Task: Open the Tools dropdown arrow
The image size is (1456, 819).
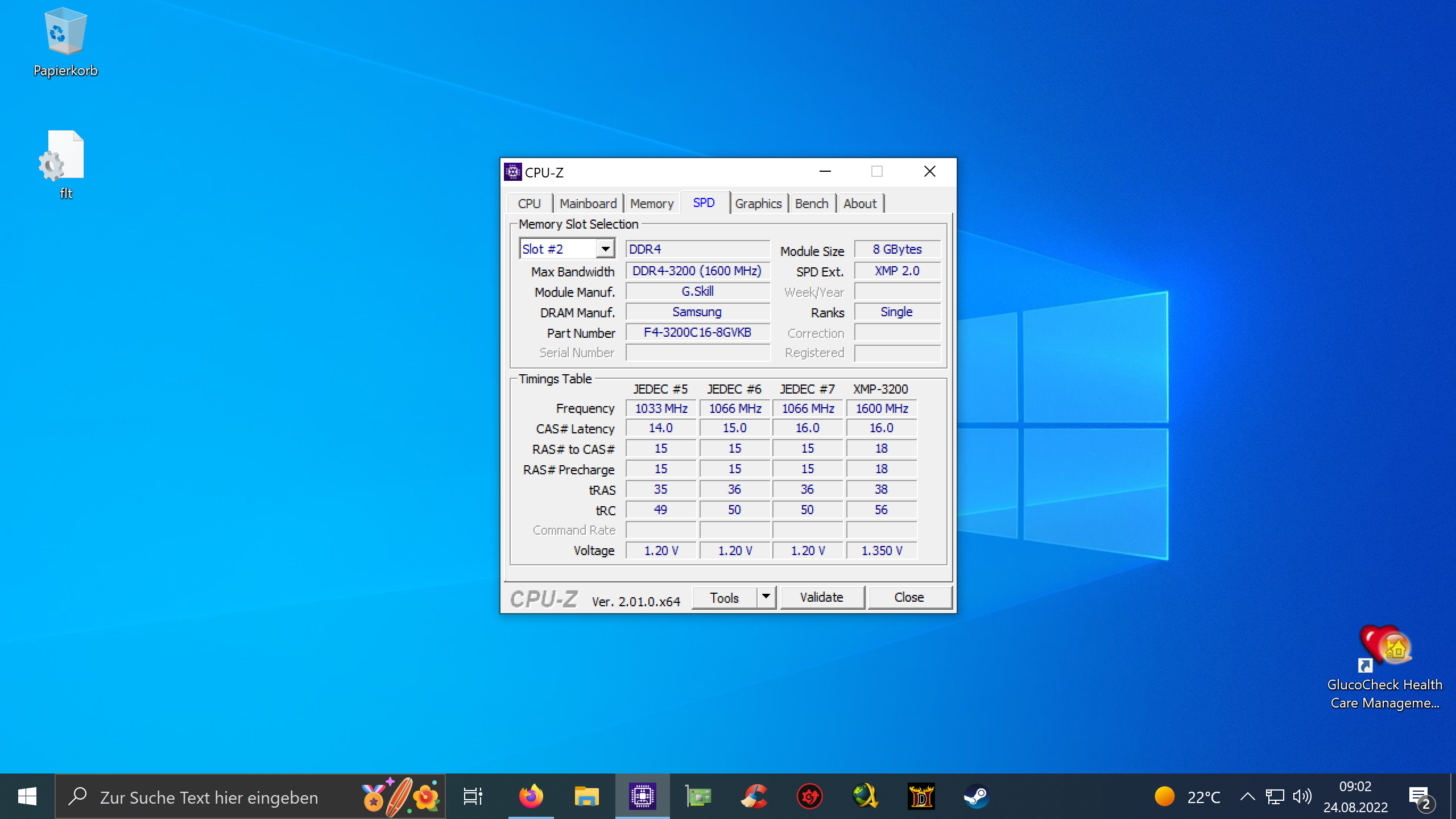Action: point(766,597)
